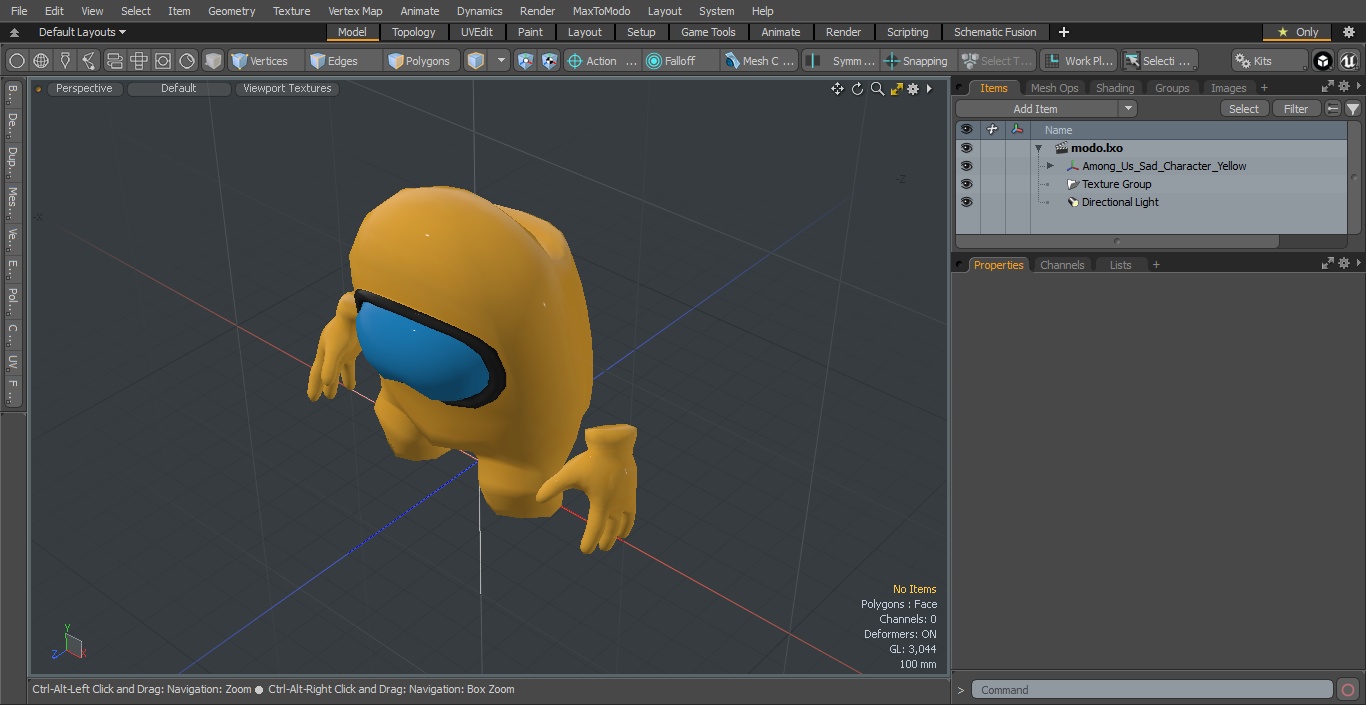
Task: Click the Command input field
Action: click(1152, 690)
